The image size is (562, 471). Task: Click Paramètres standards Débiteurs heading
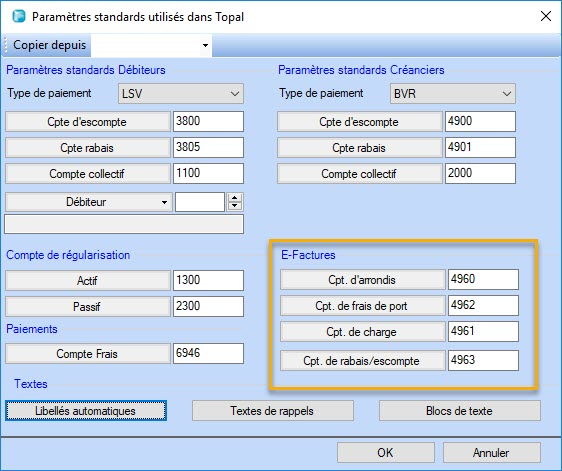[x=86, y=70]
